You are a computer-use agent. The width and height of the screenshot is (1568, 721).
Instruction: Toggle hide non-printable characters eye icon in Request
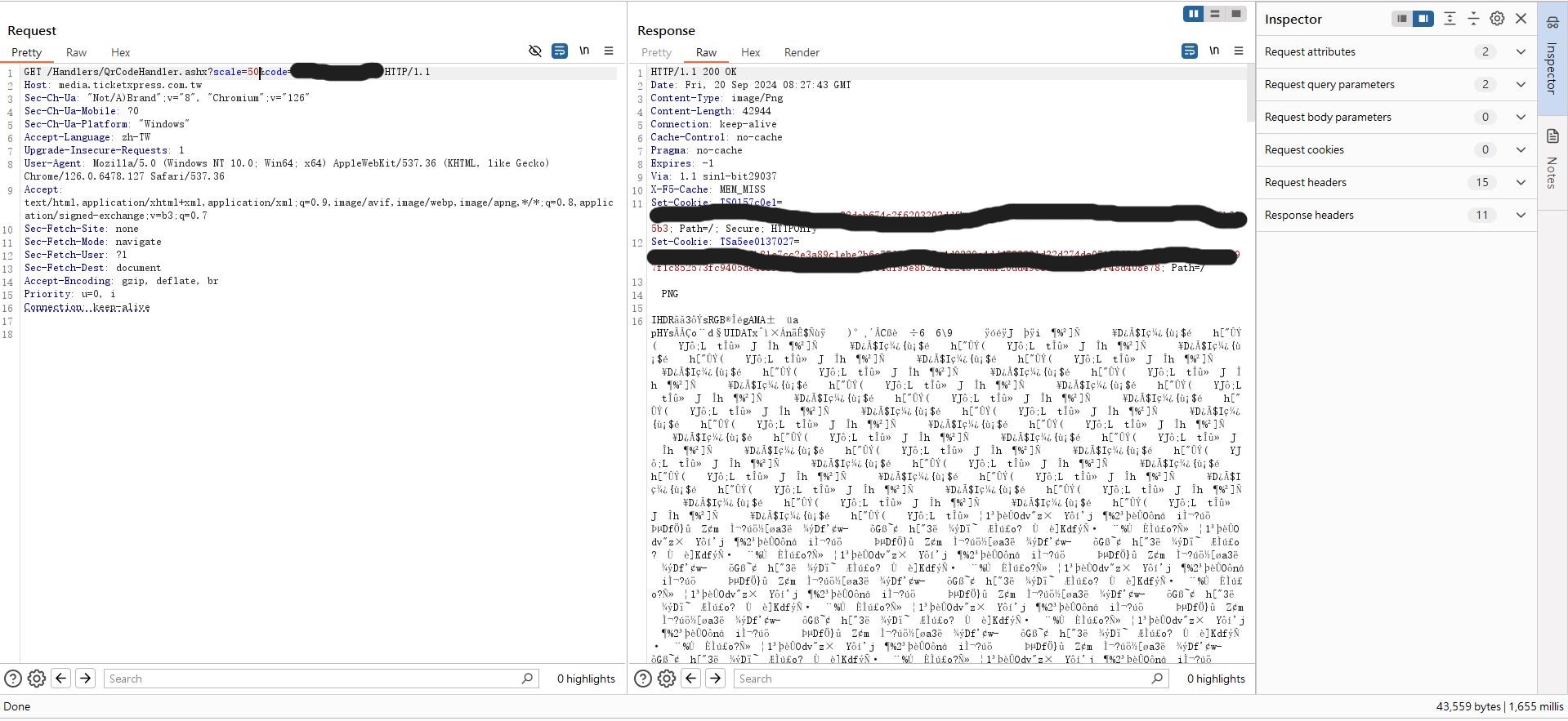(x=535, y=51)
